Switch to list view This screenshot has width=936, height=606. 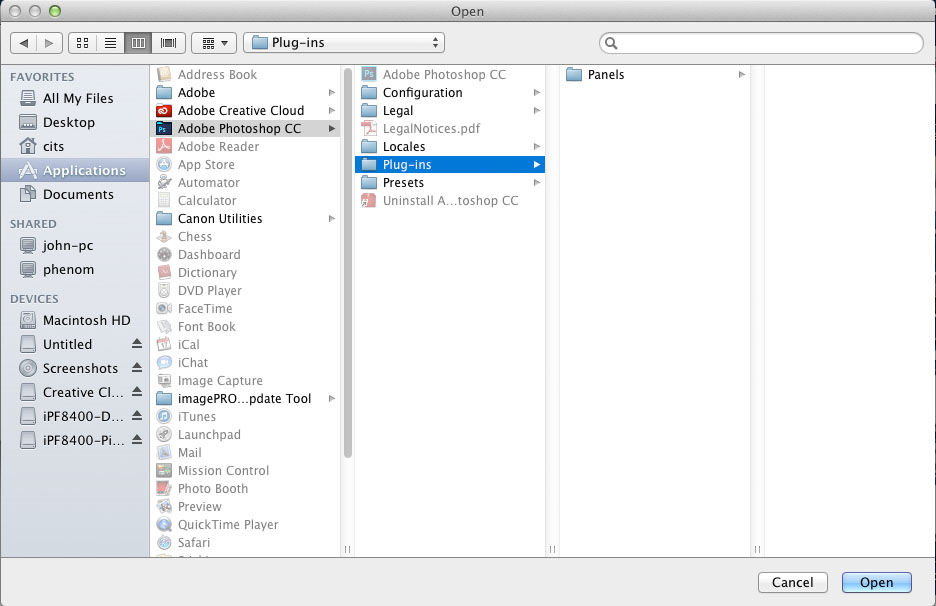pos(110,42)
